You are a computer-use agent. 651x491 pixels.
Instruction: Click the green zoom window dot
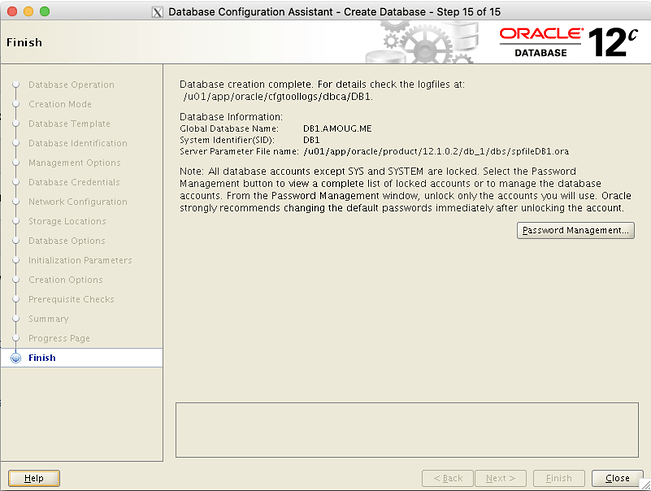45,11
